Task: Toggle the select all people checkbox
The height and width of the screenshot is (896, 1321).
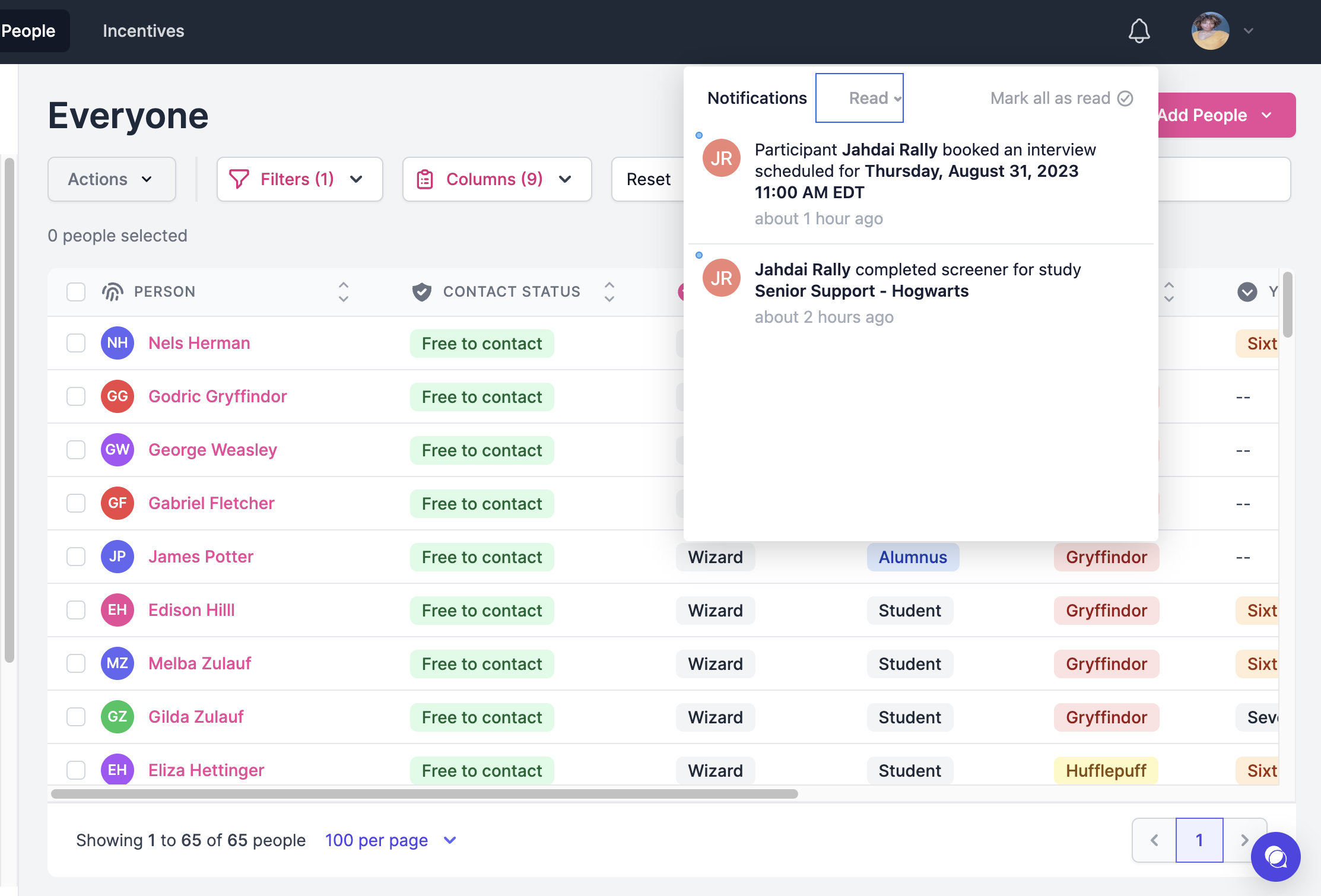Action: [x=76, y=292]
